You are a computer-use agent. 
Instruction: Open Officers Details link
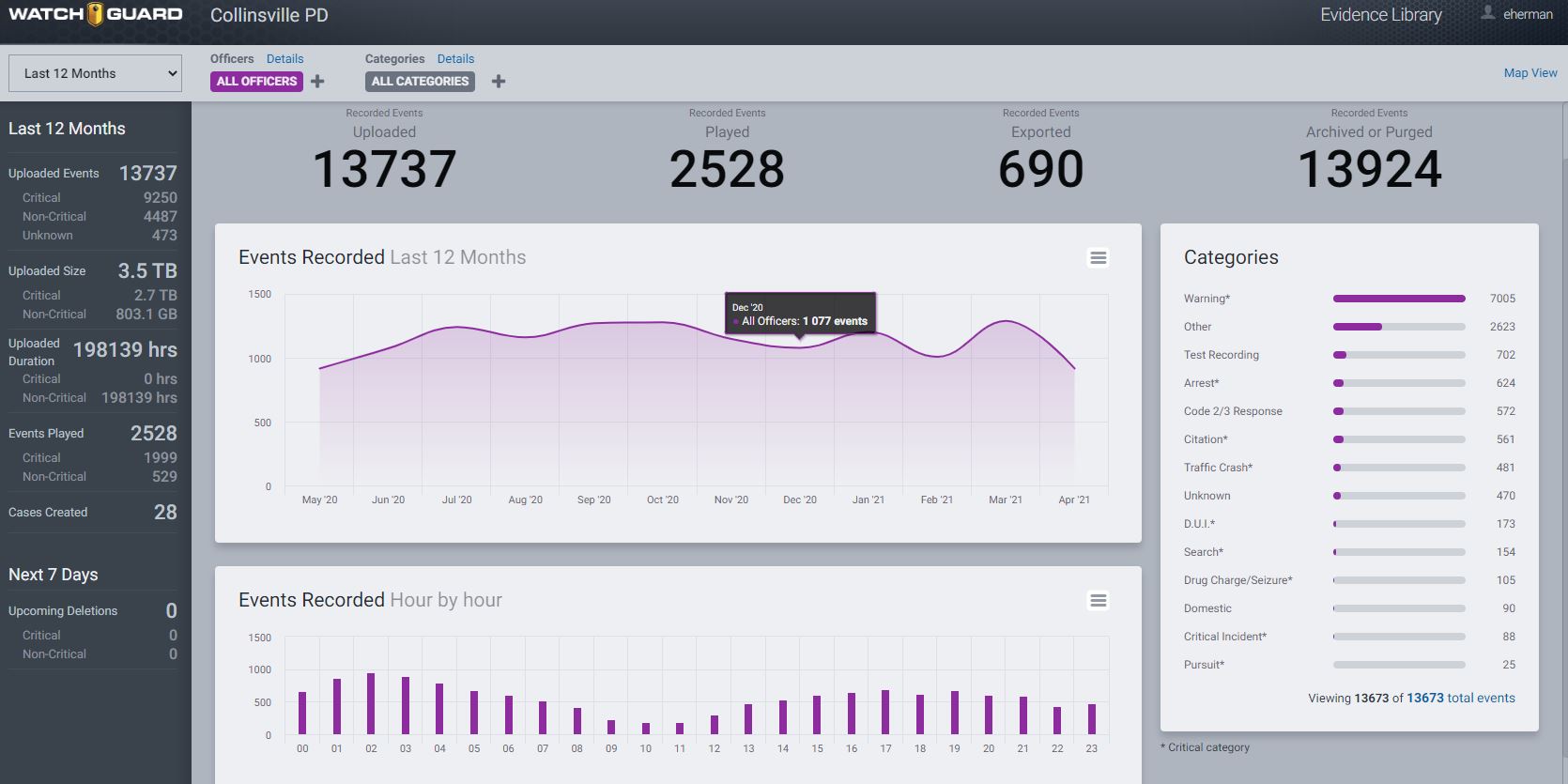[284, 59]
